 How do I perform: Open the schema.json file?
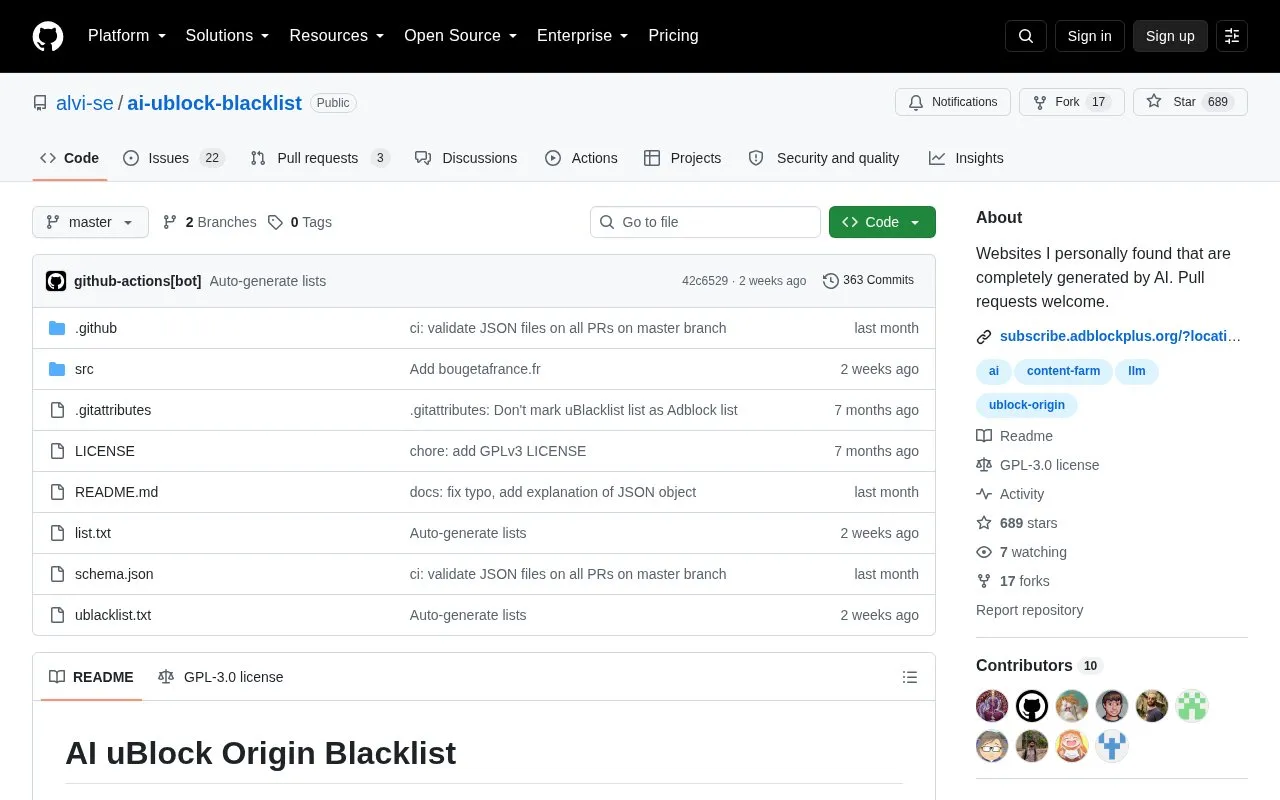click(x=114, y=574)
